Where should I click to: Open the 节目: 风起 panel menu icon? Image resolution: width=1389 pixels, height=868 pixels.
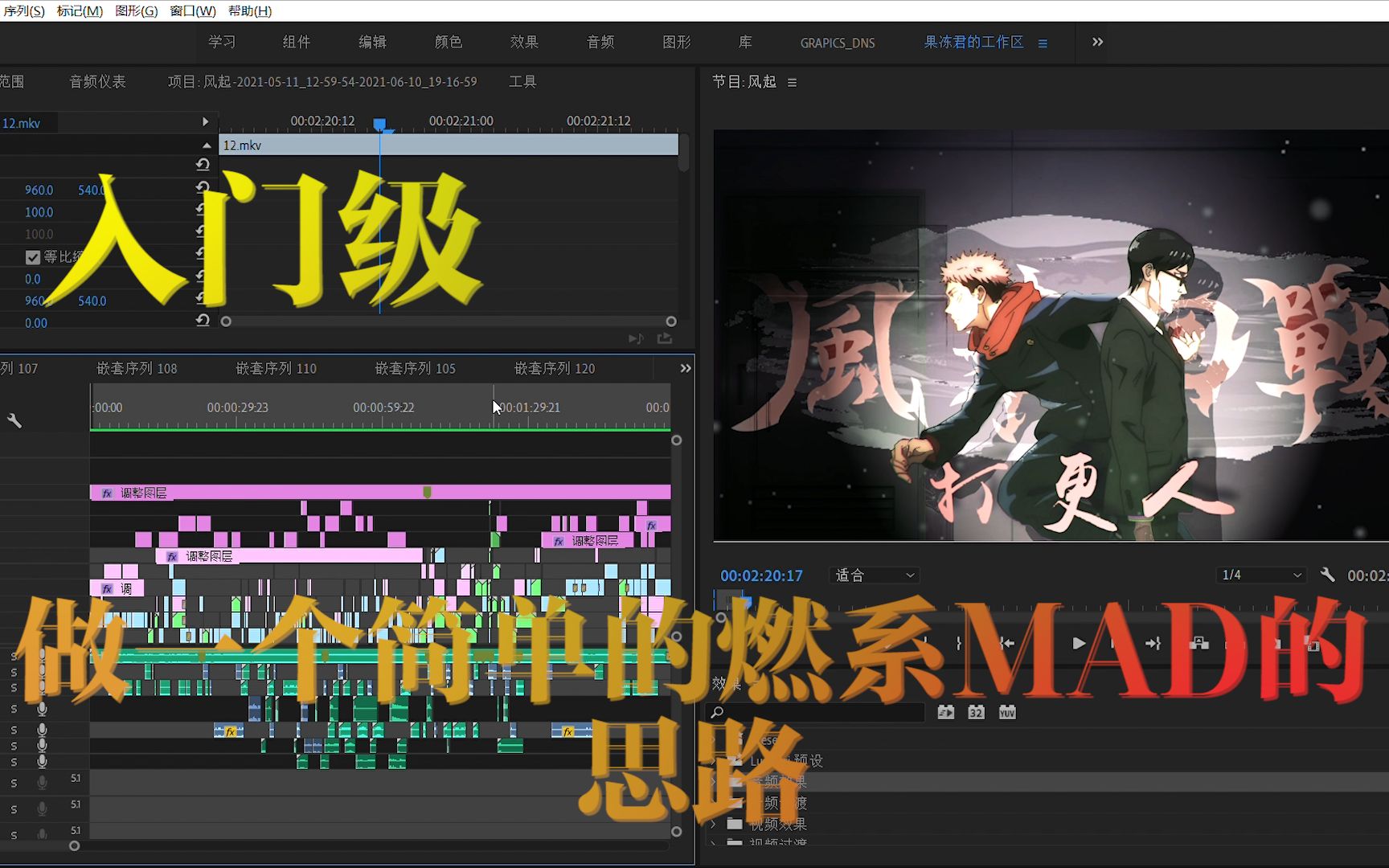point(792,82)
